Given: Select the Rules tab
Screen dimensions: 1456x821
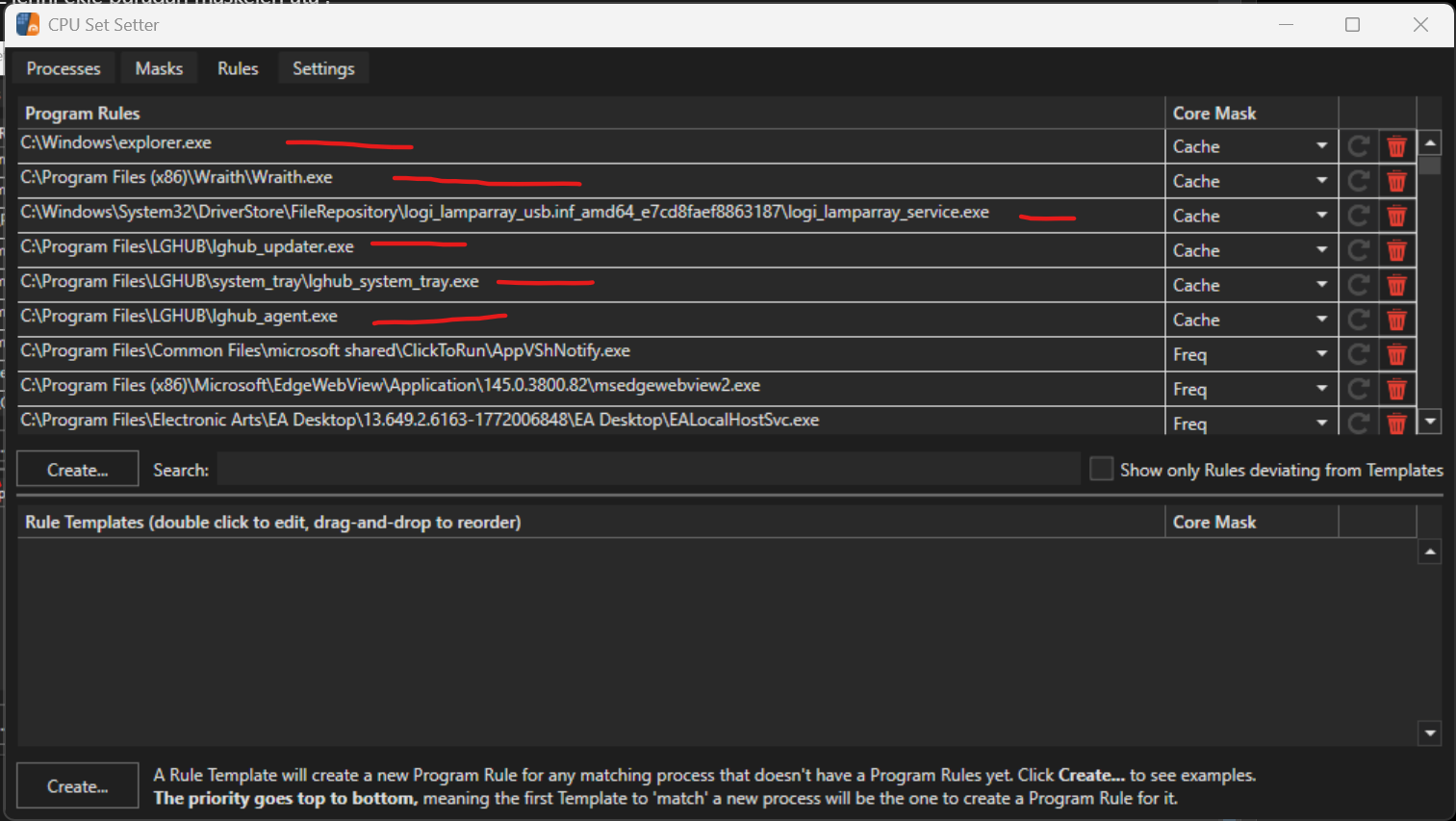Looking at the screenshot, I should [238, 68].
